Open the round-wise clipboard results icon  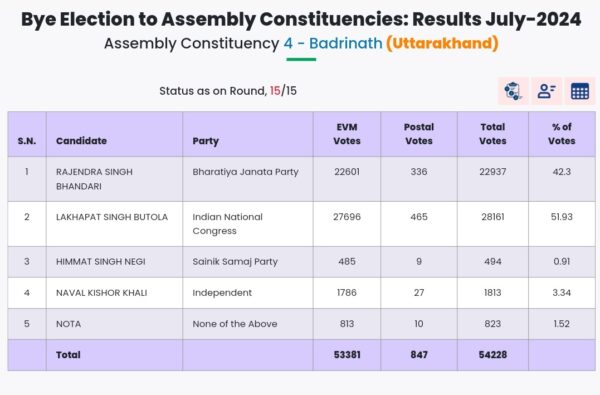(x=513, y=91)
